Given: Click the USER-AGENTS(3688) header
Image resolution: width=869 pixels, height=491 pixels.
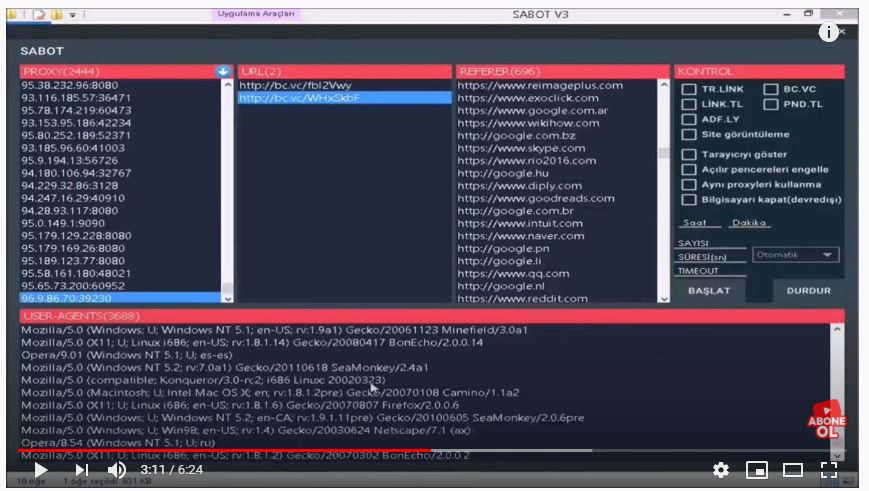Looking at the screenshot, I should coord(432,316).
